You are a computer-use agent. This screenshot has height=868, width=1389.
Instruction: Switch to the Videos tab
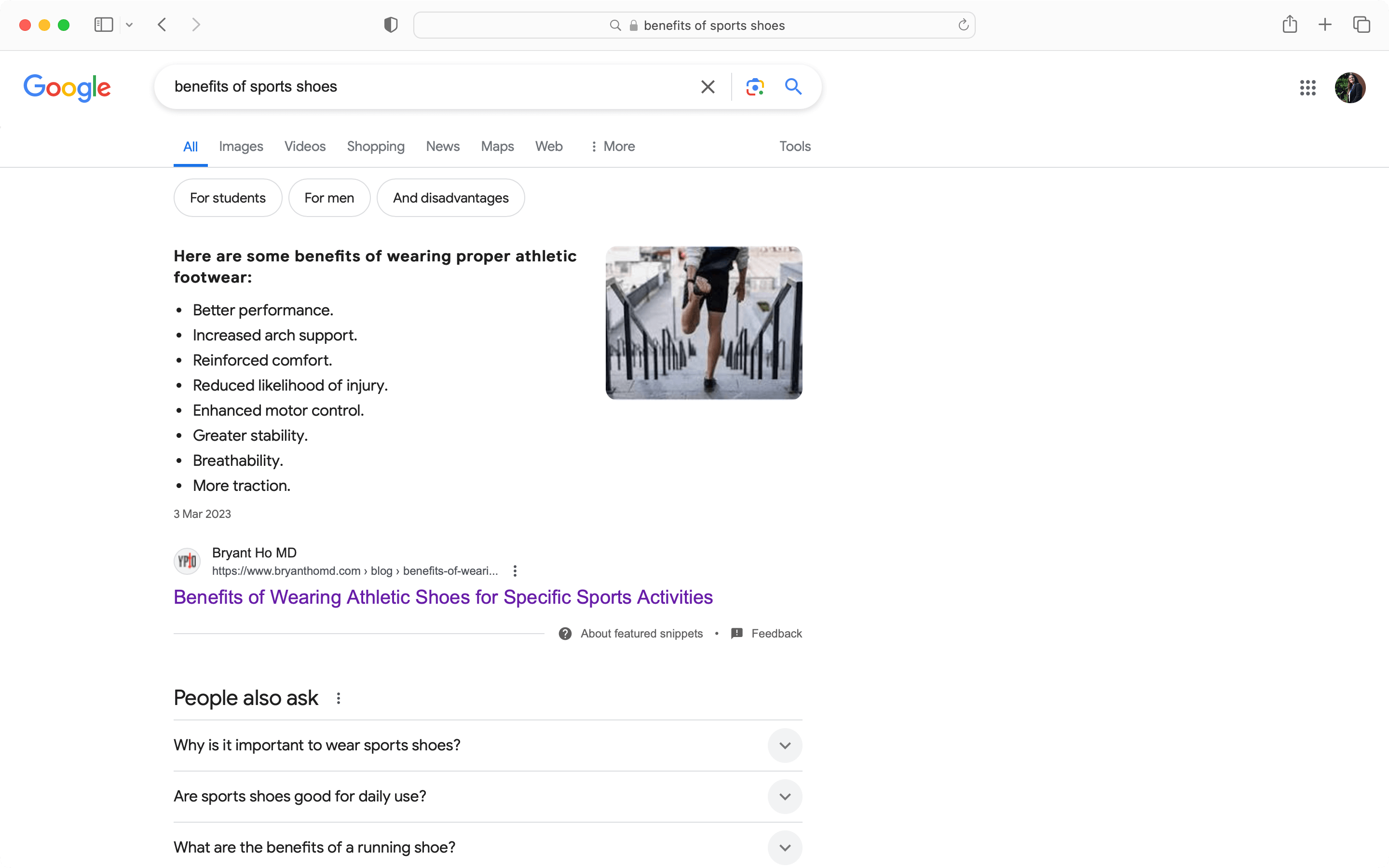click(305, 147)
